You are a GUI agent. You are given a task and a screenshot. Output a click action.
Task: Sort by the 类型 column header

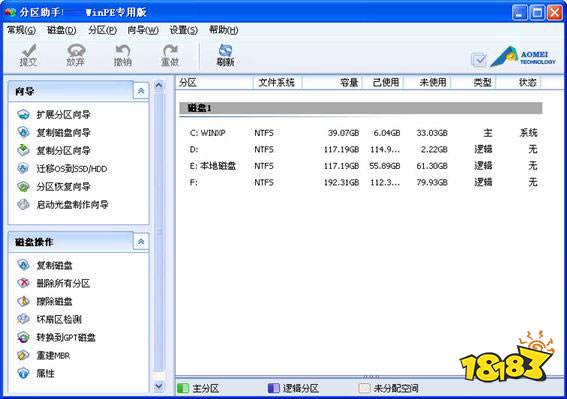tap(473, 83)
